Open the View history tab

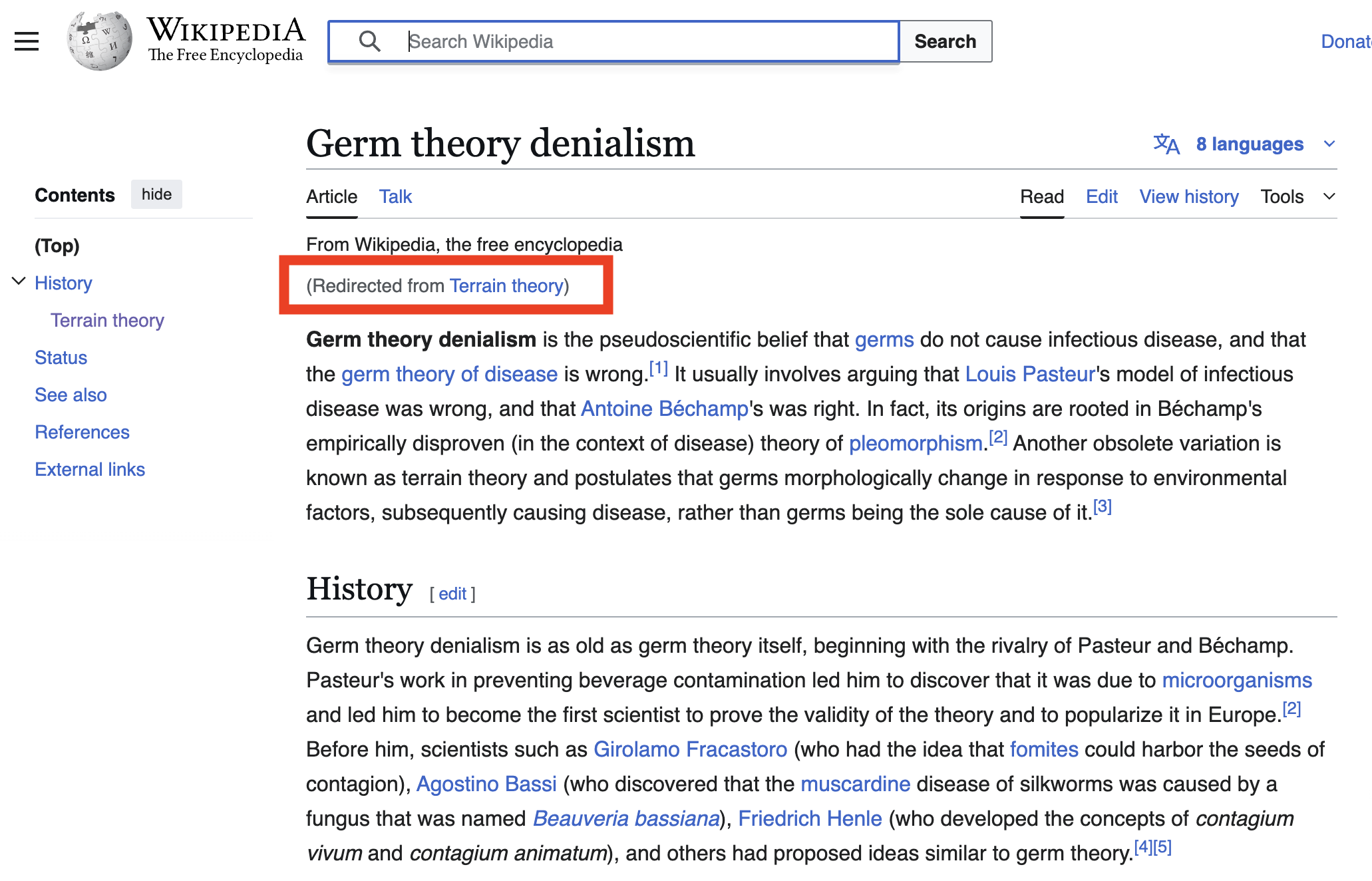coord(1189,196)
